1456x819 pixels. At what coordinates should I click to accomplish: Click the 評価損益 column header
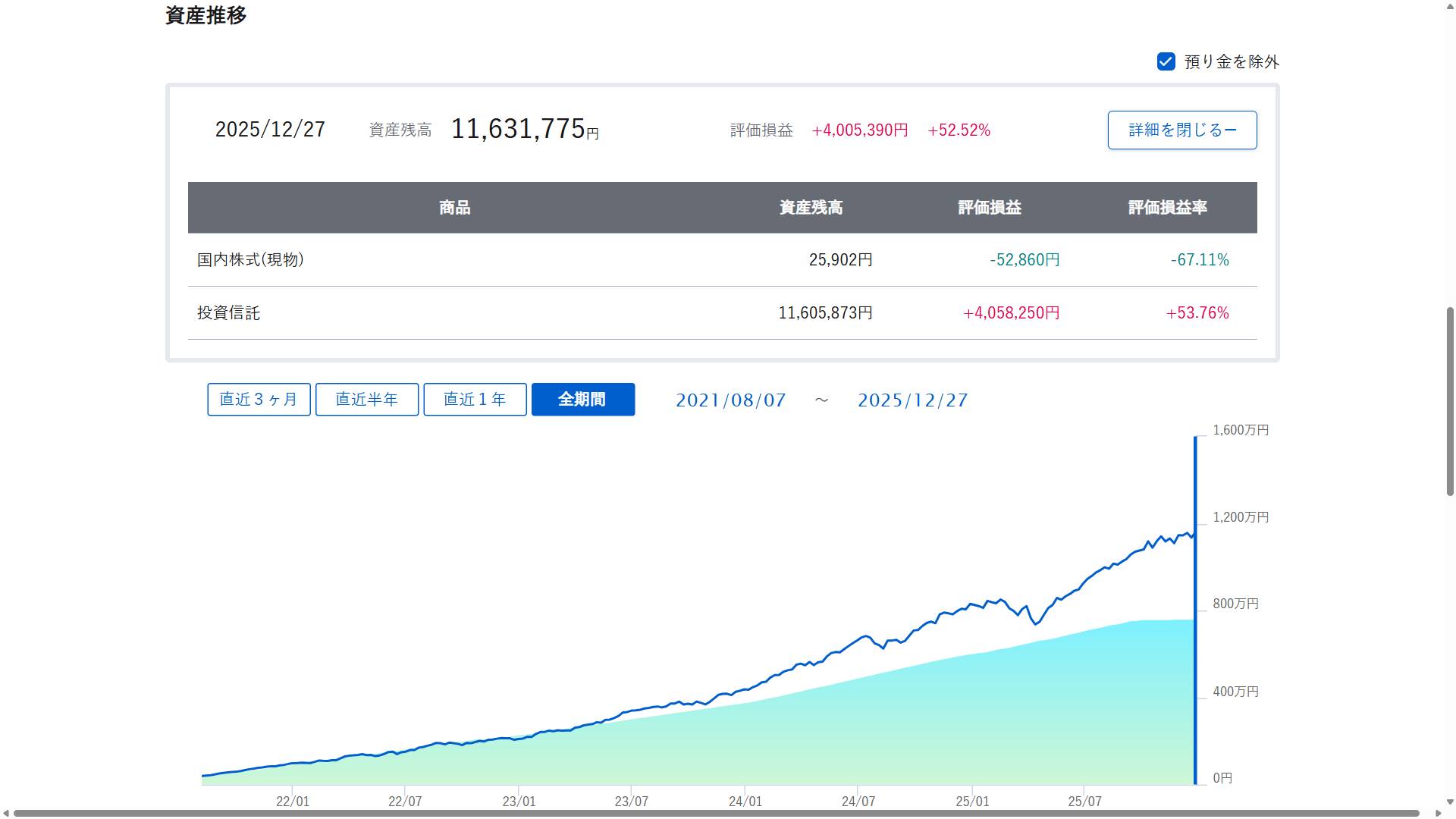(989, 208)
